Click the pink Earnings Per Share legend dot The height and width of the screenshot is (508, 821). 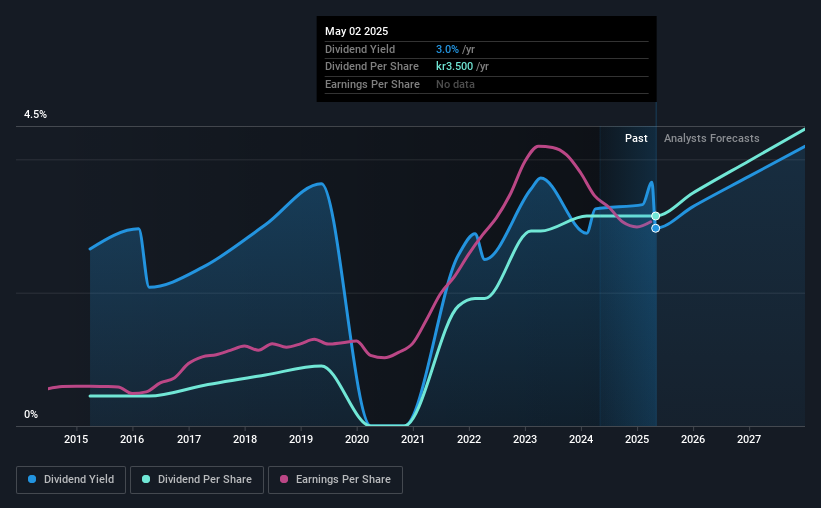(x=284, y=479)
